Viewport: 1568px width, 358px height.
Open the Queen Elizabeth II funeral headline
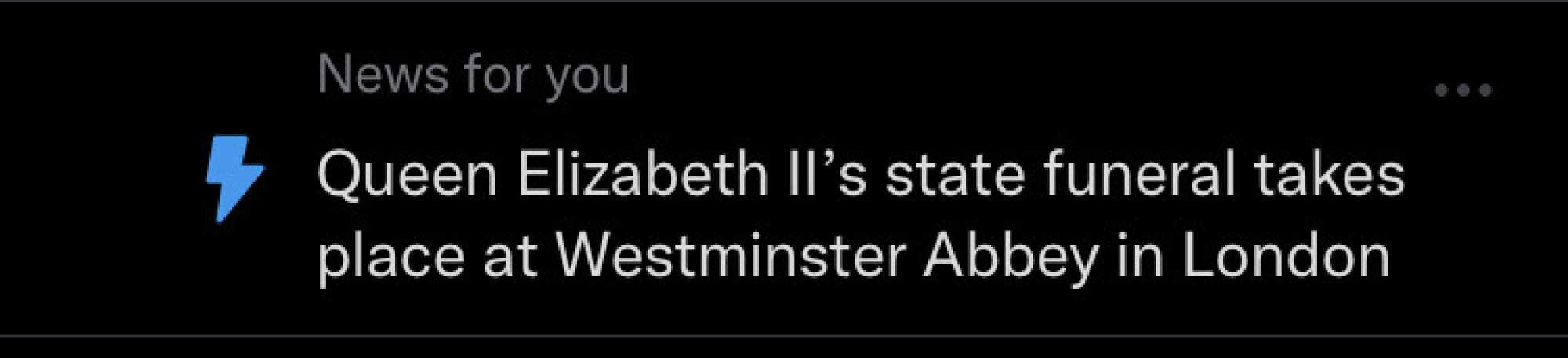[x=858, y=215]
